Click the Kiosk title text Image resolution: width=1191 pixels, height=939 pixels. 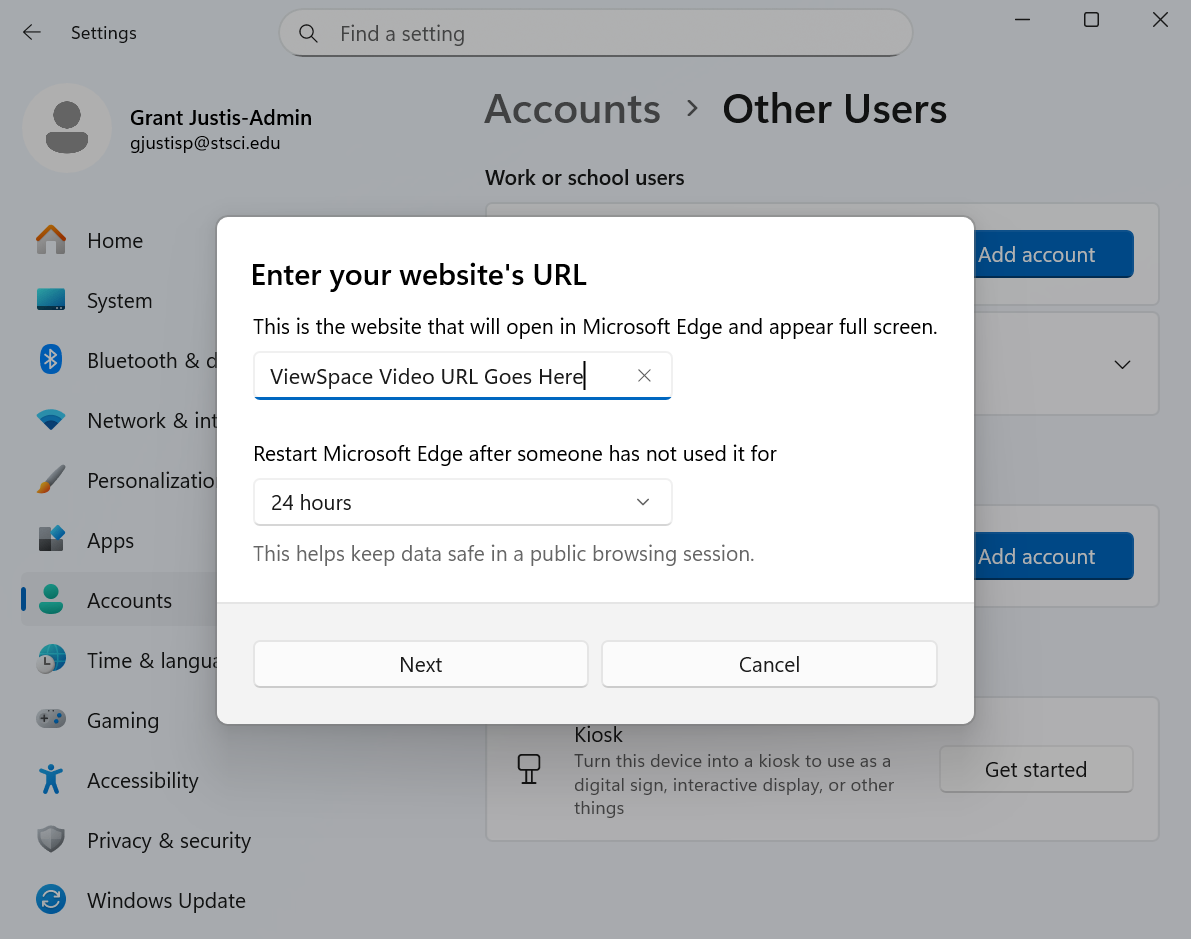point(599,735)
